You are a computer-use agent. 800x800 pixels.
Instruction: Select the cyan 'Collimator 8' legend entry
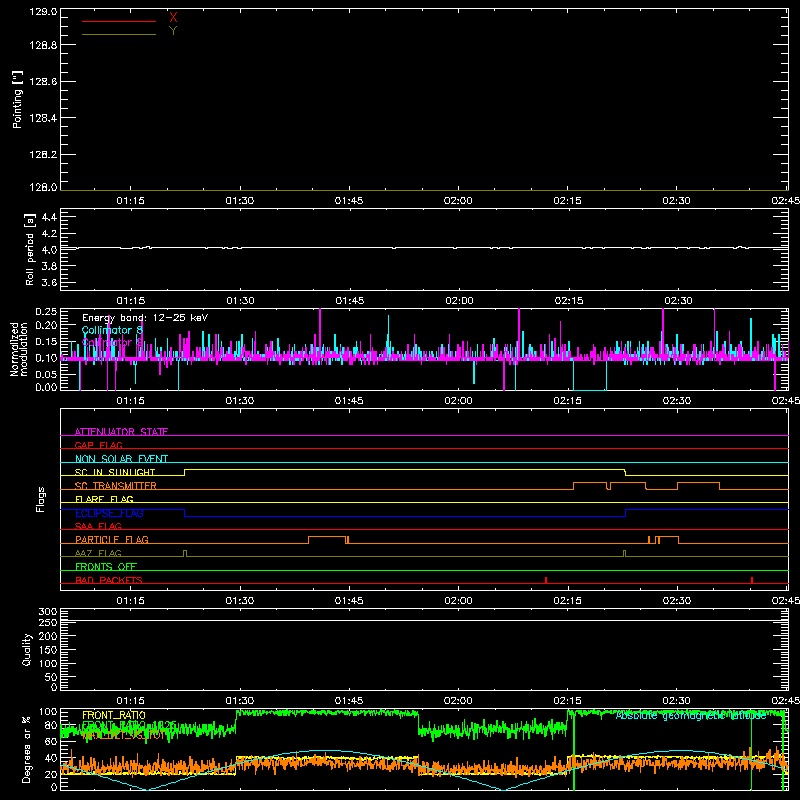tap(112, 330)
